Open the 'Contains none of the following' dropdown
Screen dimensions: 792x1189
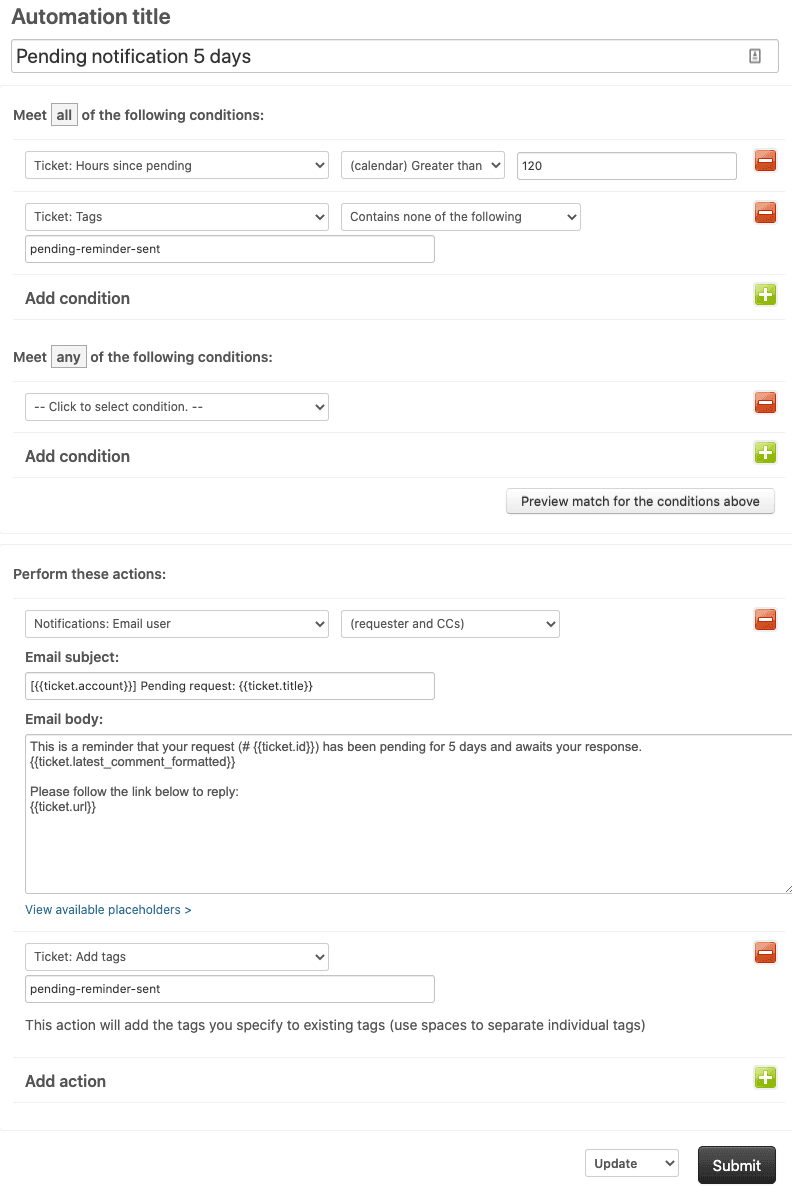pyautogui.click(x=460, y=216)
